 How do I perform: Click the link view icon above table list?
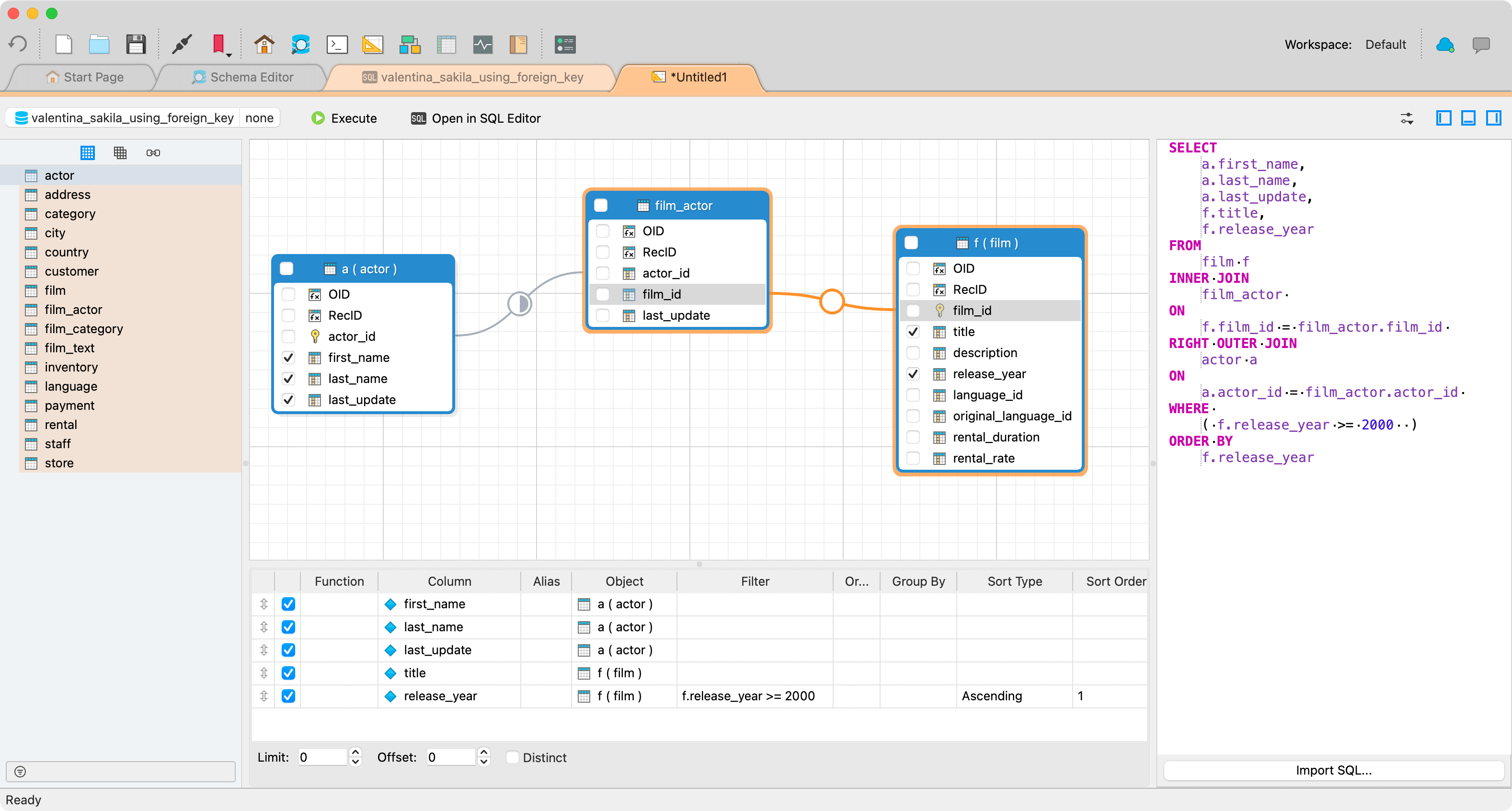point(153,153)
